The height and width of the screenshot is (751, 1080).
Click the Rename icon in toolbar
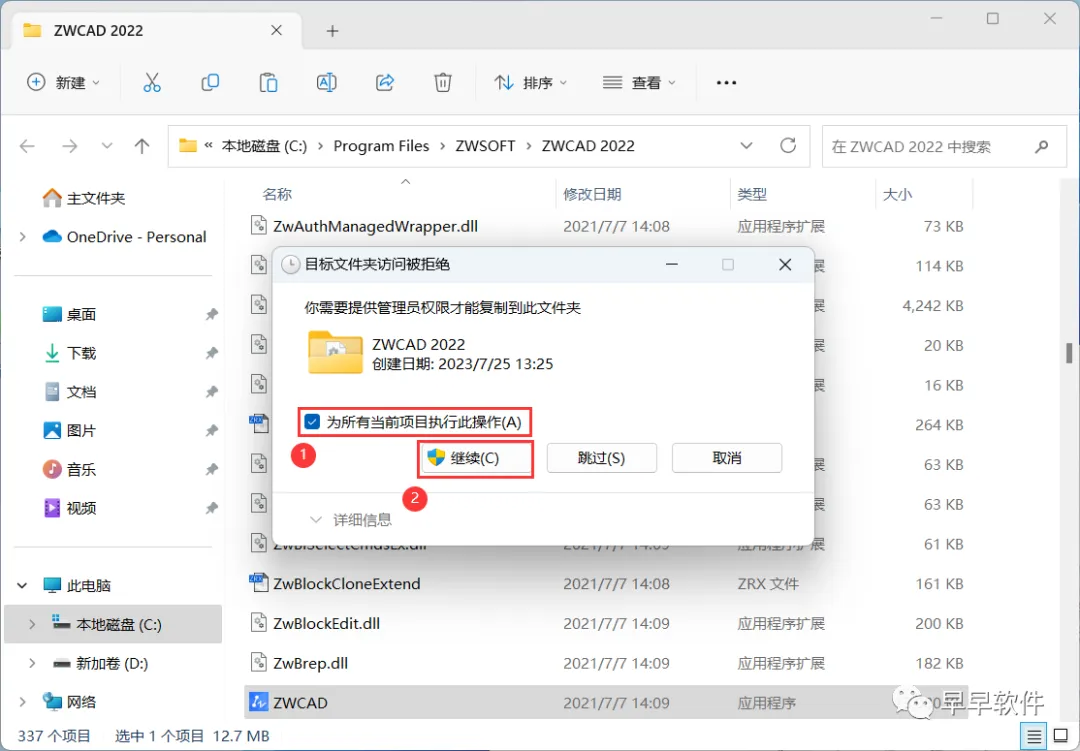326,83
